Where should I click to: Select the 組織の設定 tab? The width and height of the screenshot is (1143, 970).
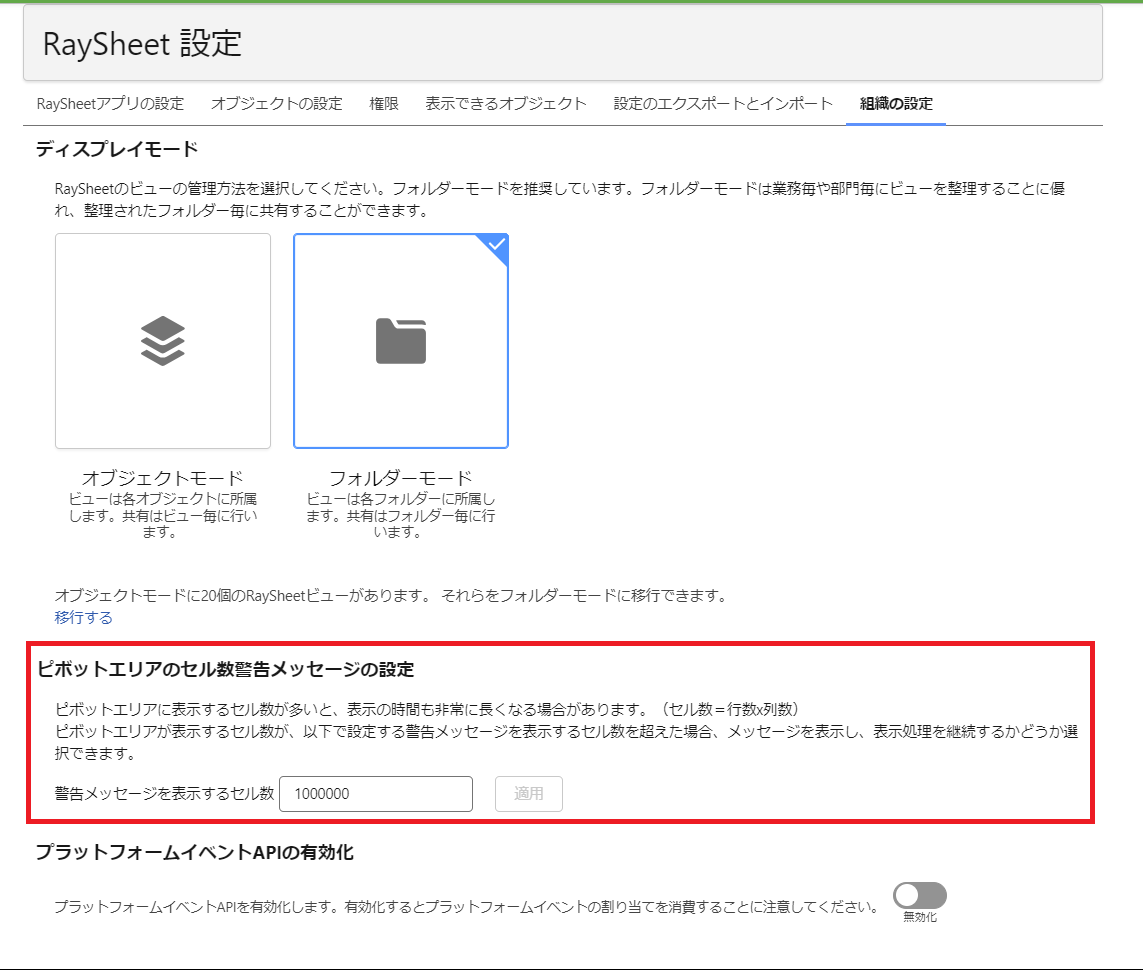click(896, 103)
